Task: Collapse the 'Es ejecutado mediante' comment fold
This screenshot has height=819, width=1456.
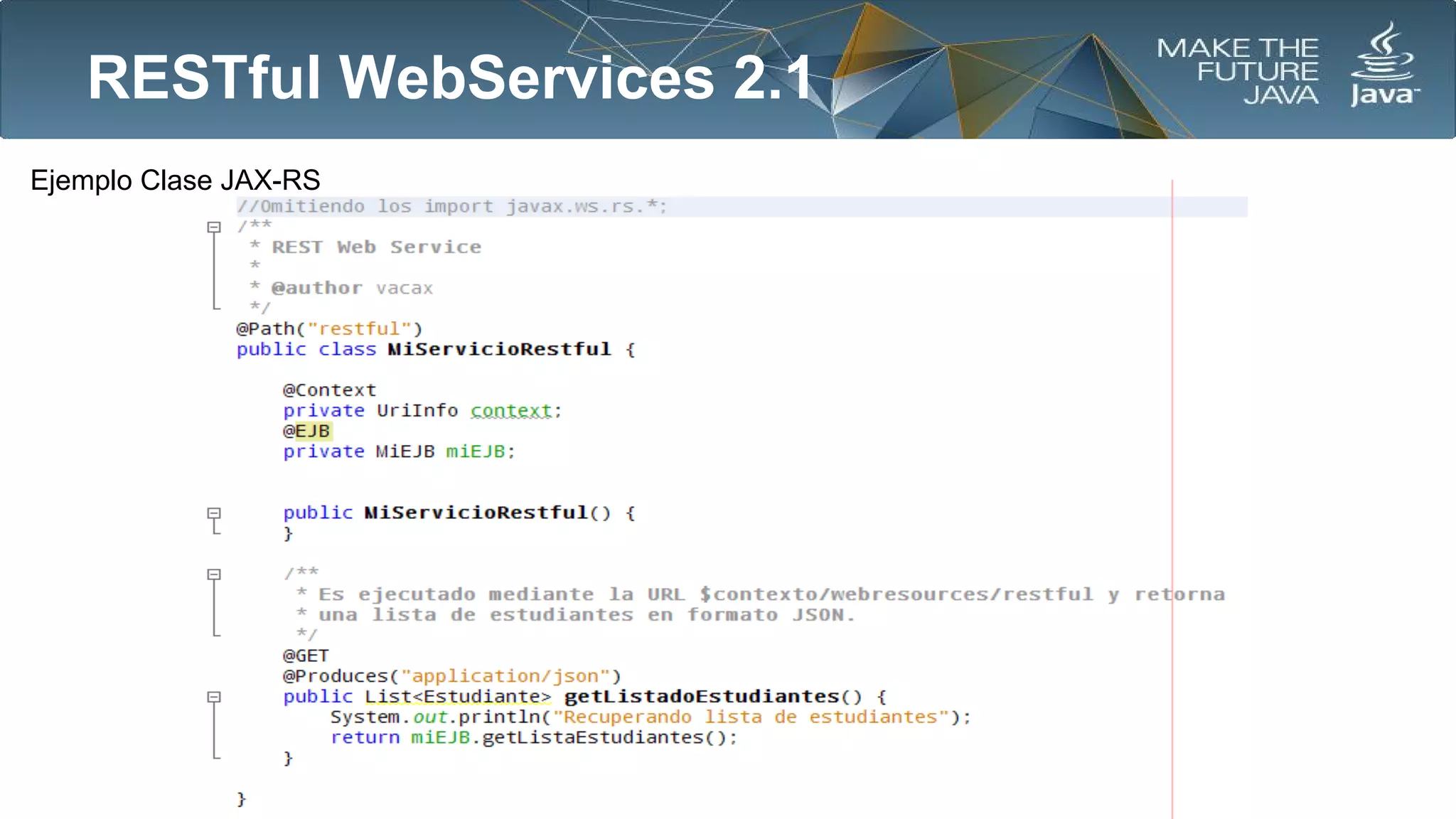Action: coord(214,574)
